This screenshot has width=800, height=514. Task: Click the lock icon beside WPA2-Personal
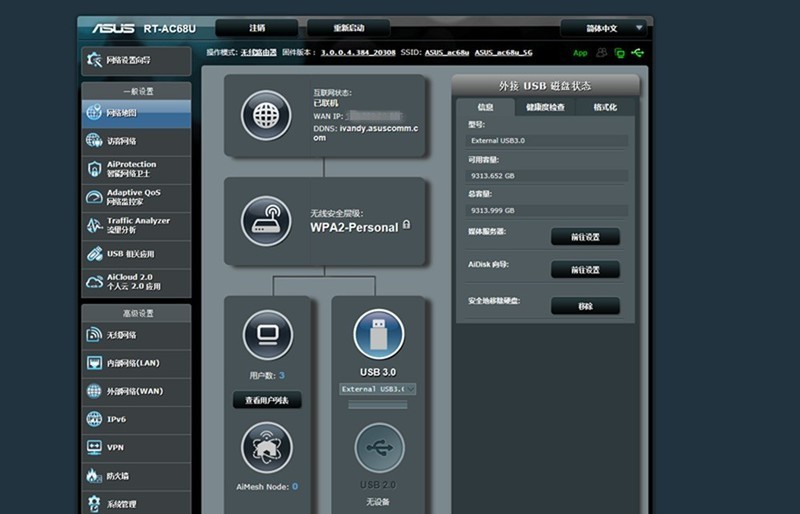click(x=407, y=225)
